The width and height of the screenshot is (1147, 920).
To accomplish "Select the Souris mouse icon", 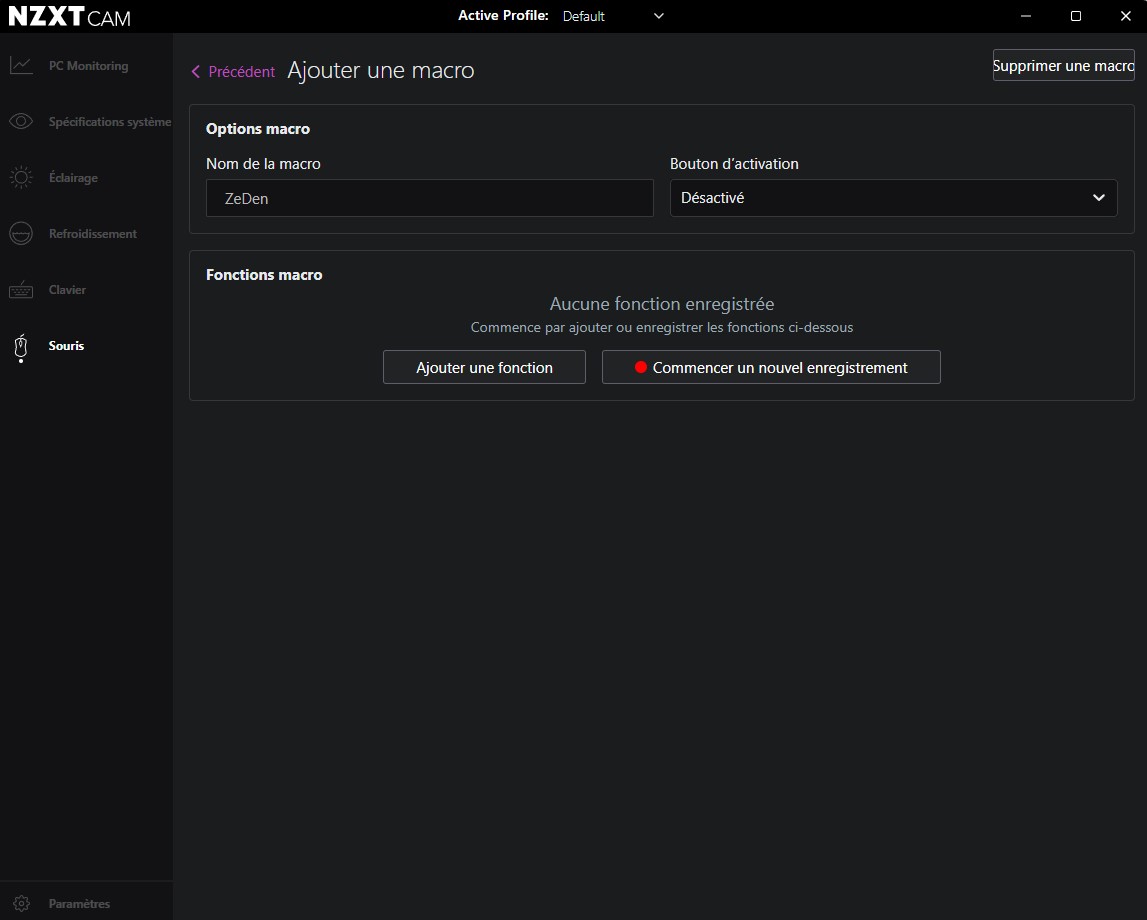I will 21,347.
